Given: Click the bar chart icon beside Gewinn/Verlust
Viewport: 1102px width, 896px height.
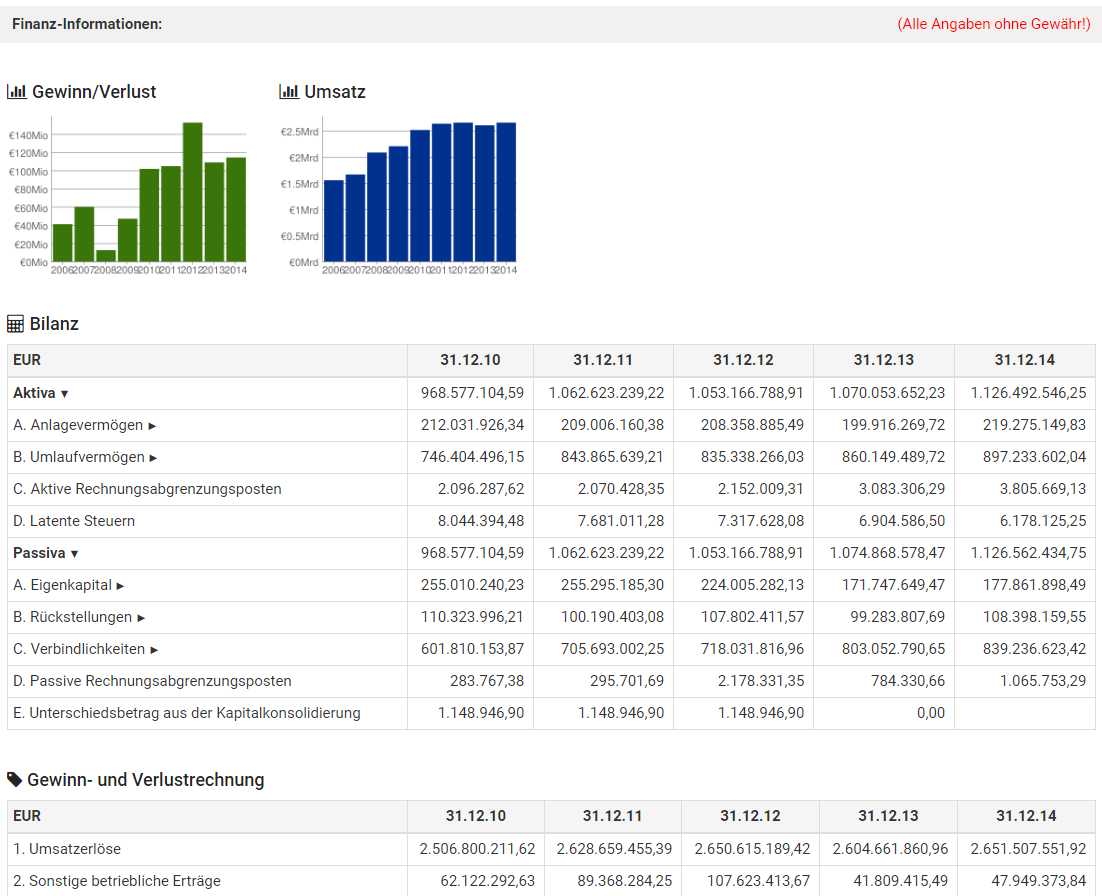Looking at the screenshot, I should pyautogui.click(x=17, y=92).
